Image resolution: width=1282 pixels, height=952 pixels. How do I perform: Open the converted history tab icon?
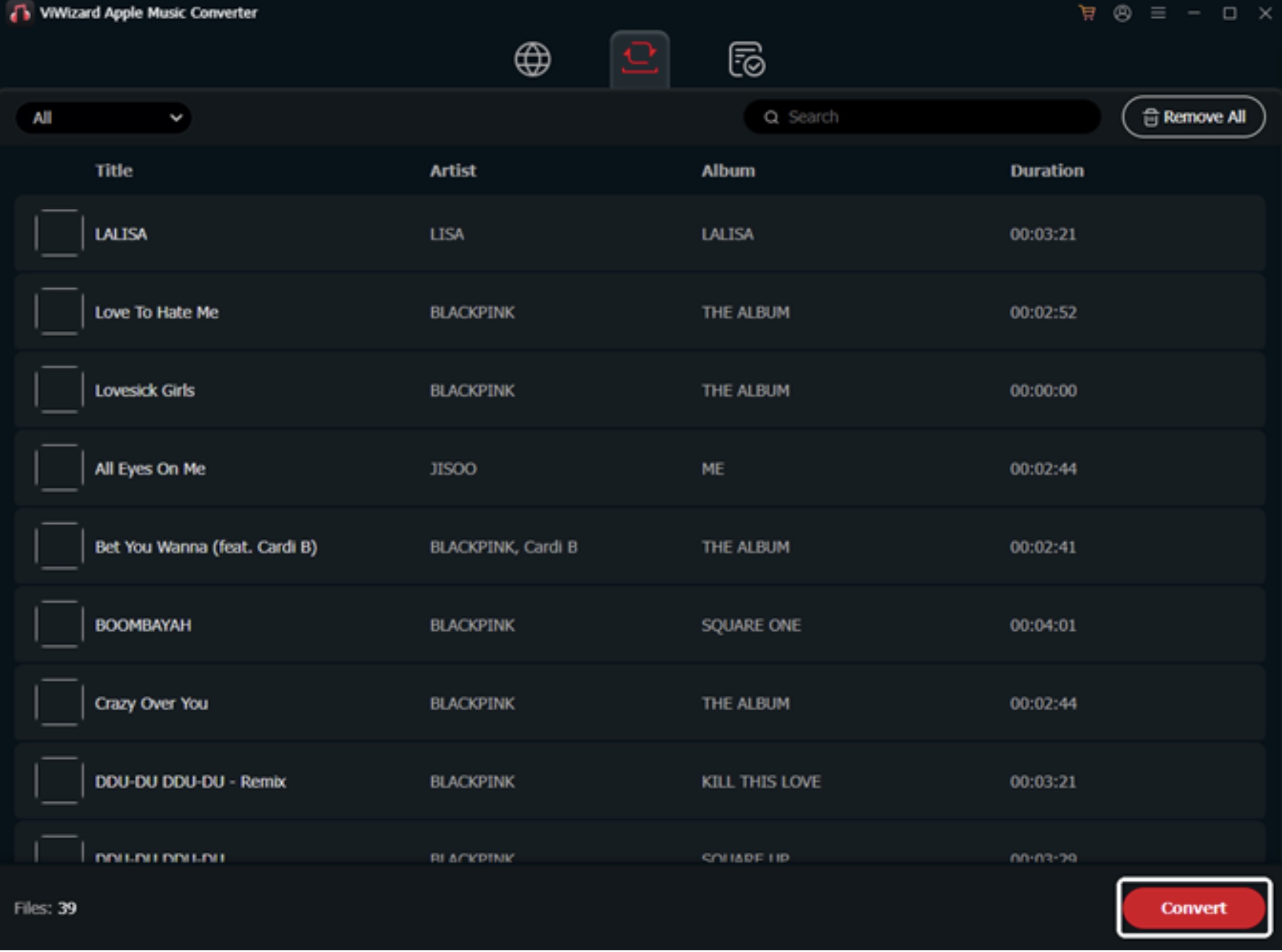coord(746,60)
